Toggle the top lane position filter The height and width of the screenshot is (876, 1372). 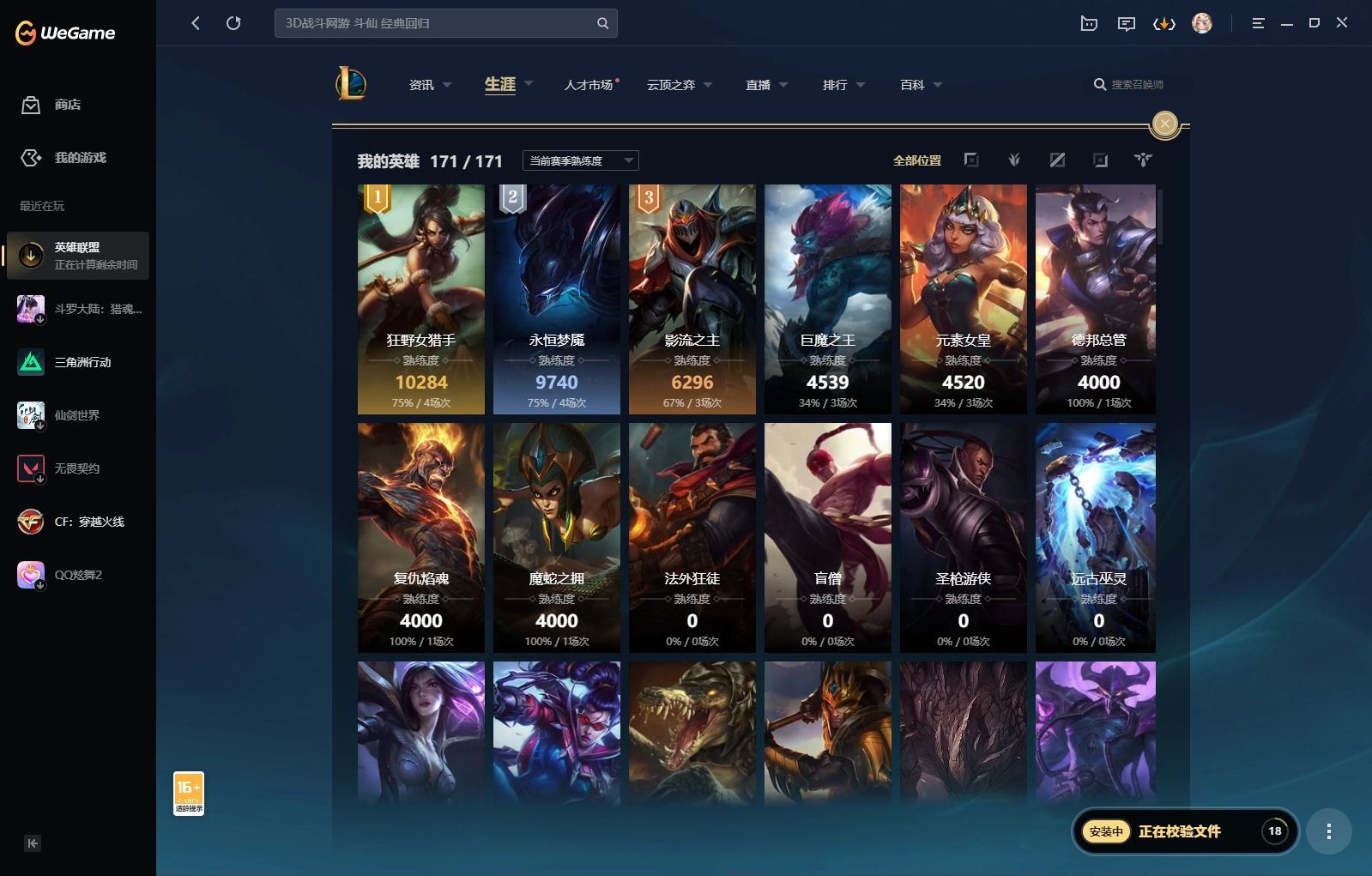(x=971, y=160)
